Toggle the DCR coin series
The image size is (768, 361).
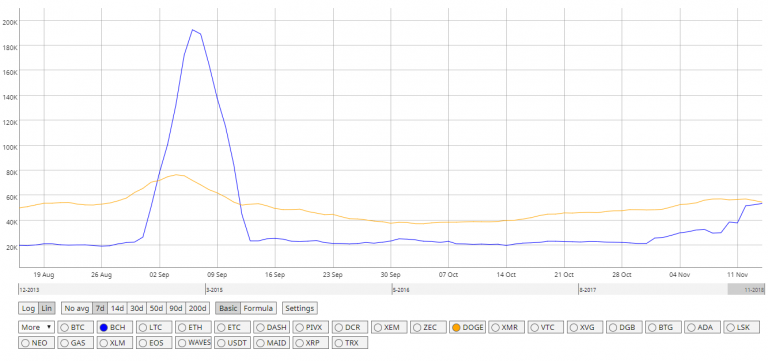(x=349, y=328)
